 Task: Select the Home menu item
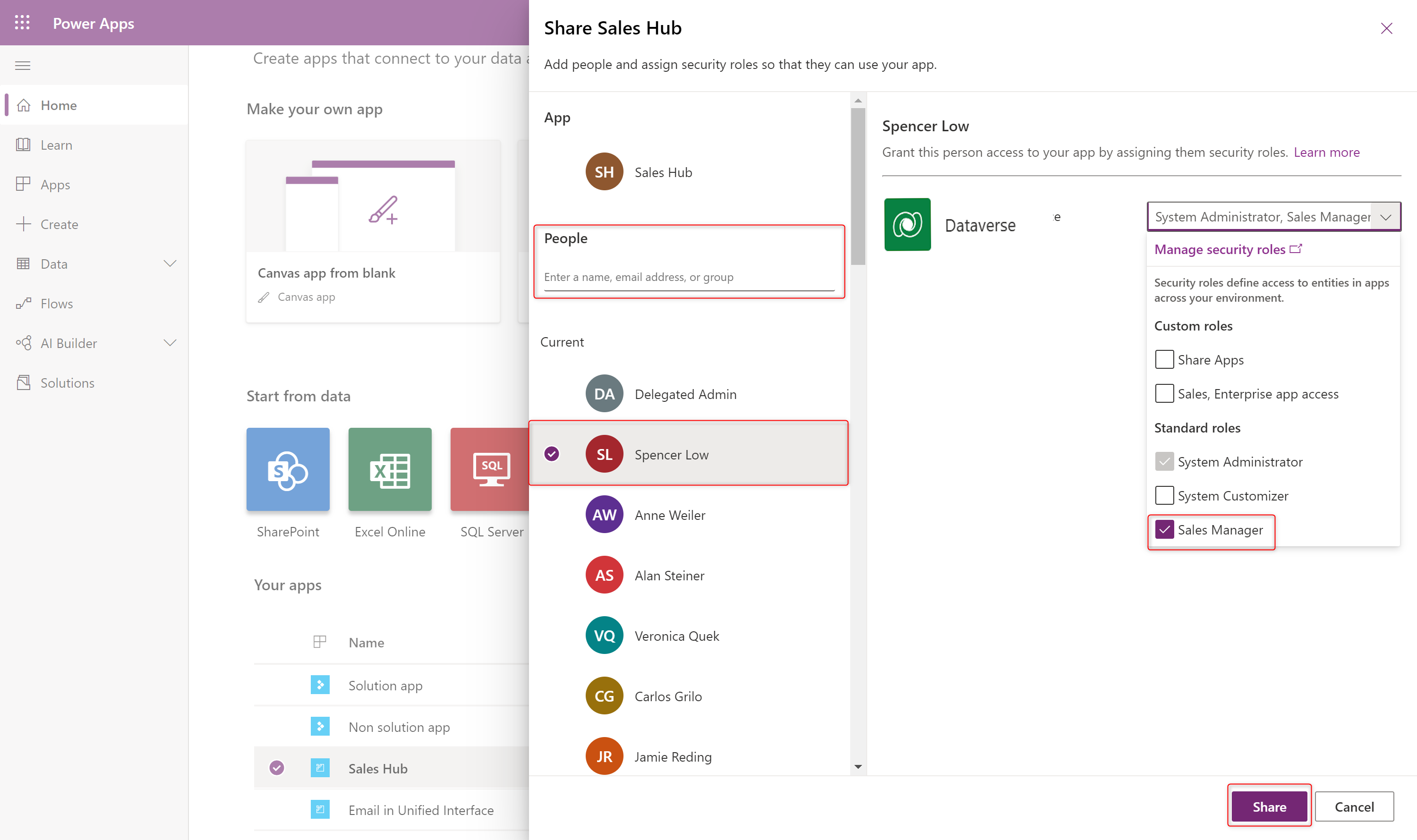(57, 104)
